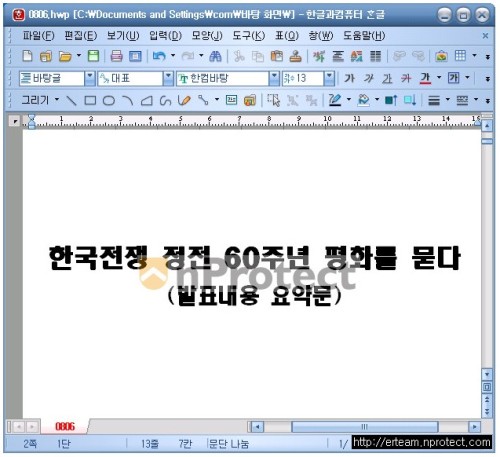Click the new document icon
This screenshot has width=500, height=457.
coord(27,56)
